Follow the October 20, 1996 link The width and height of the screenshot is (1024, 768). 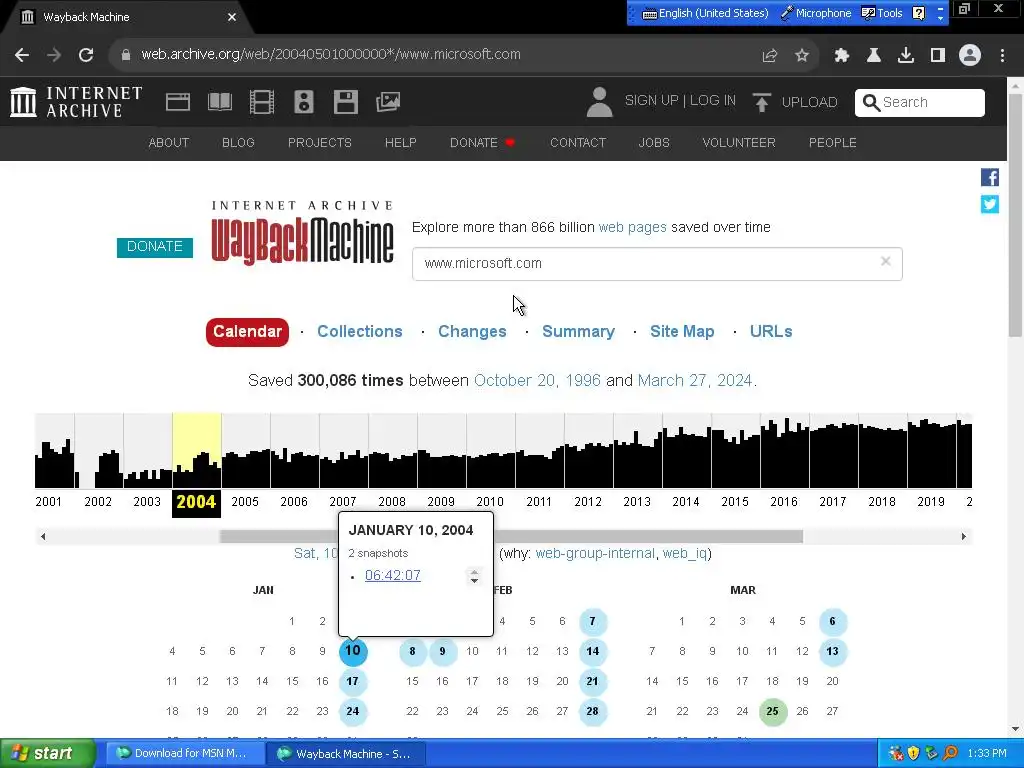[x=537, y=381]
